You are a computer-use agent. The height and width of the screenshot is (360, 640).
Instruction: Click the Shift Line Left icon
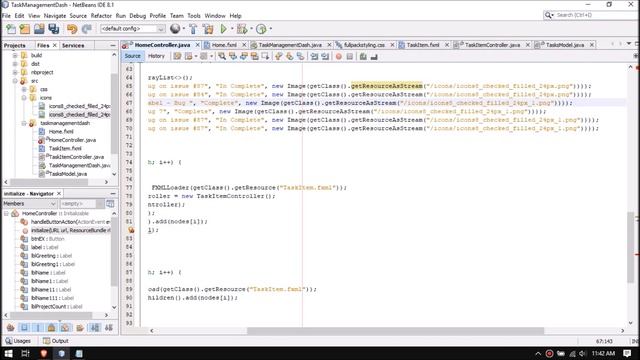(x=314, y=56)
